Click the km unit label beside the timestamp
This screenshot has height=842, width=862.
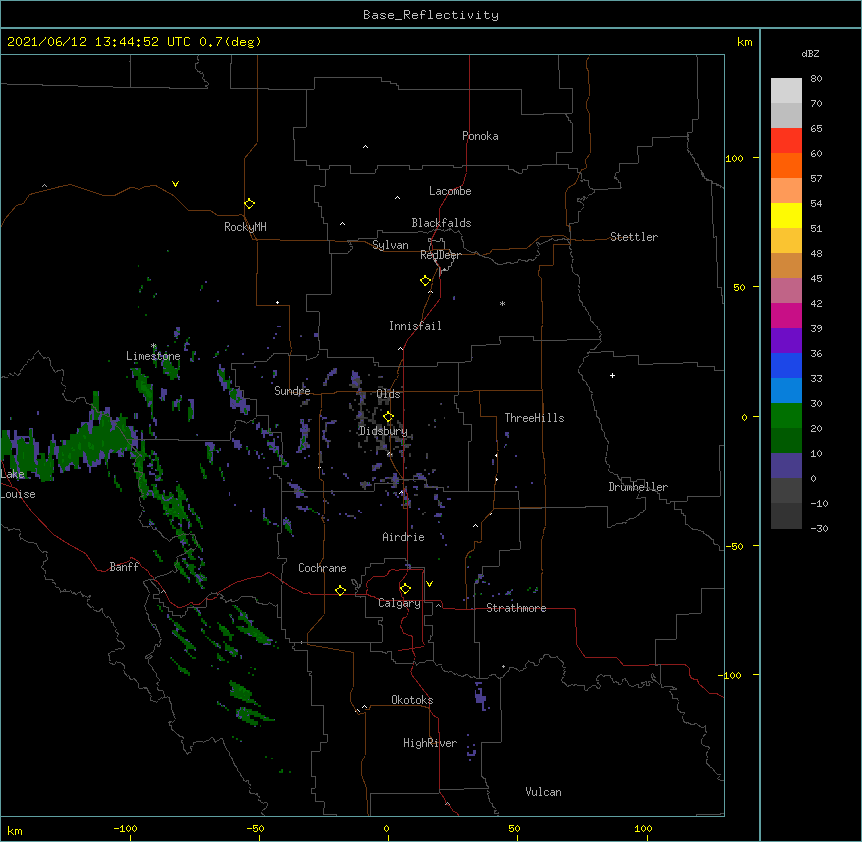(x=744, y=42)
